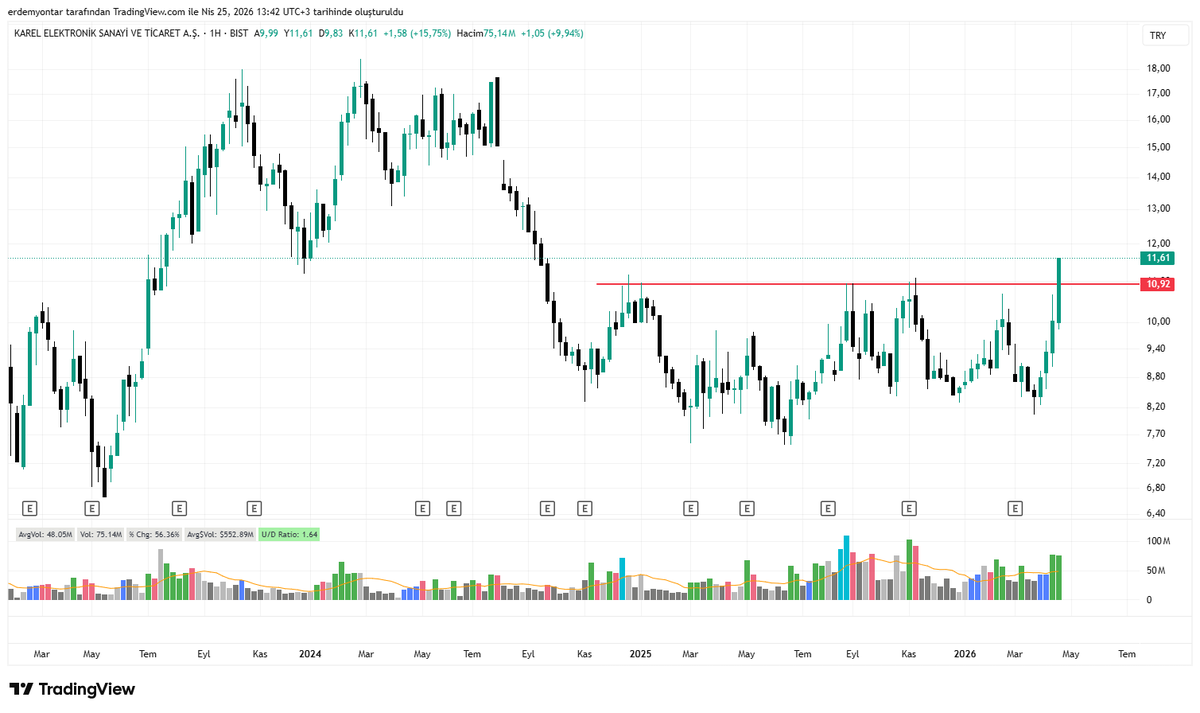Click the 2024 label on time axis
The width and height of the screenshot is (1200, 713).
pyautogui.click(x=310, y=654)
